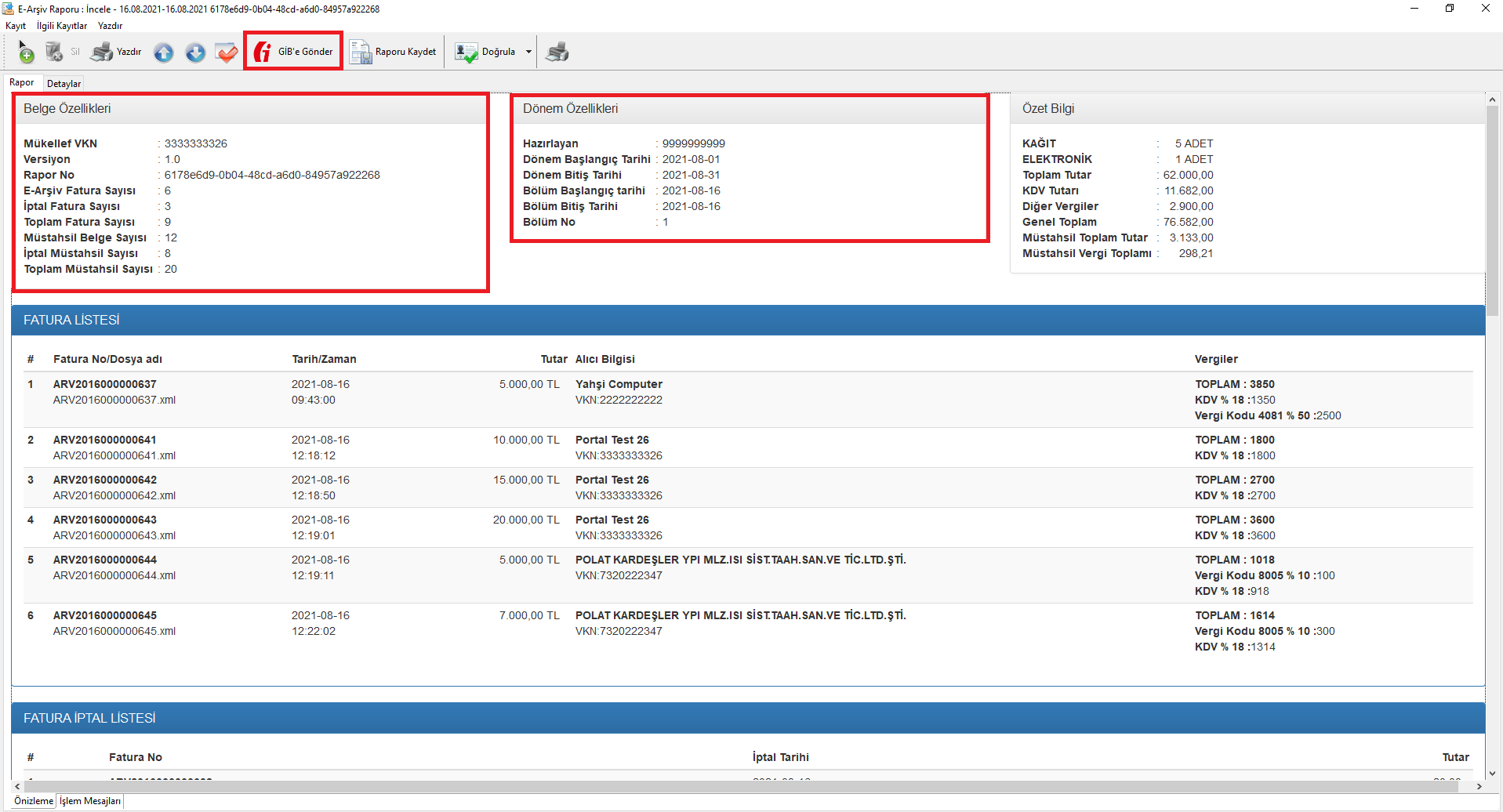Viewport: 1503px width, 812px height.
Task: Click the horizontal scrollbar right arrow
Action: tap(1479, 786)
